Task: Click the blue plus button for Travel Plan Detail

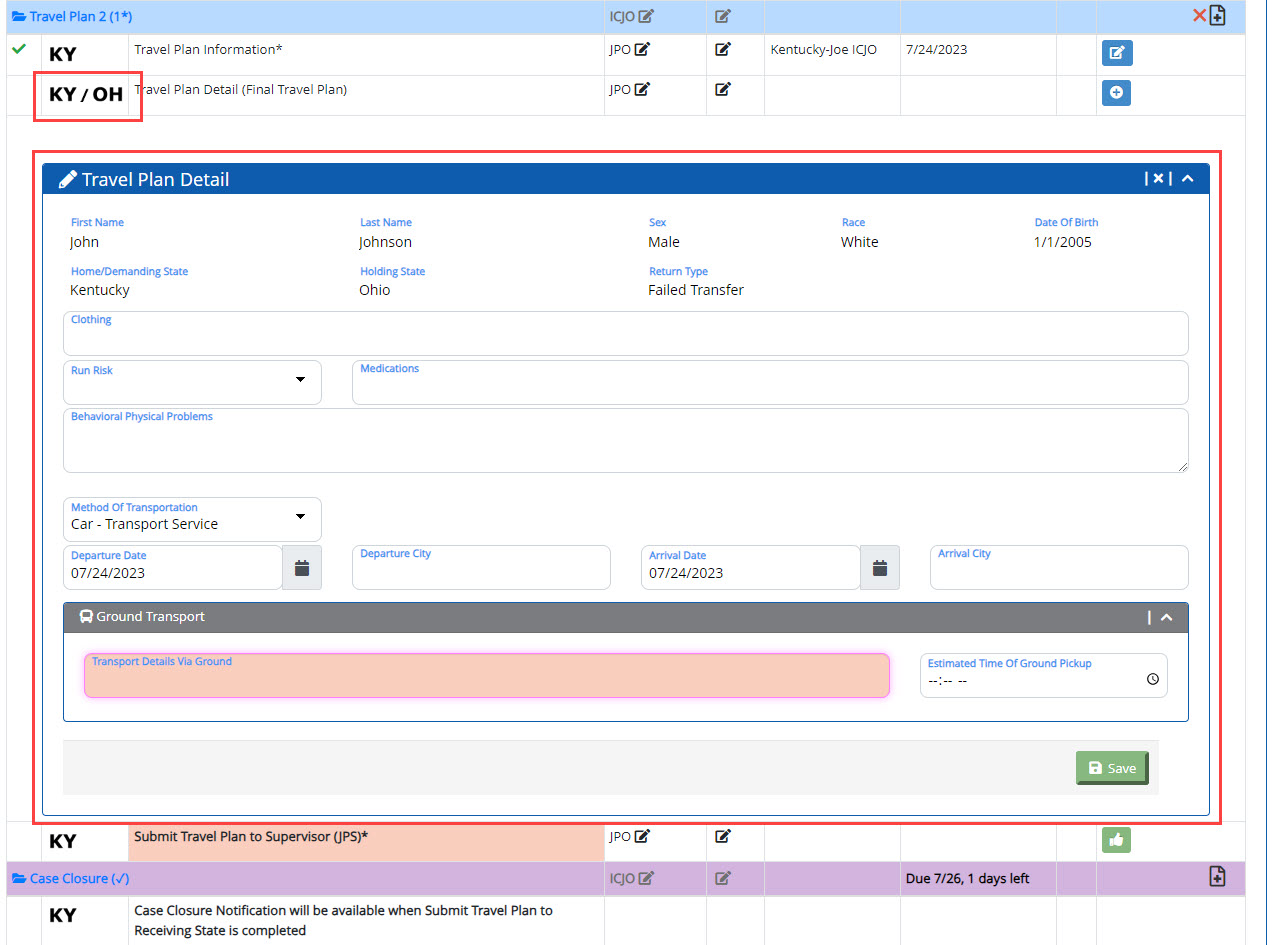Action: tap(1116, 93)
